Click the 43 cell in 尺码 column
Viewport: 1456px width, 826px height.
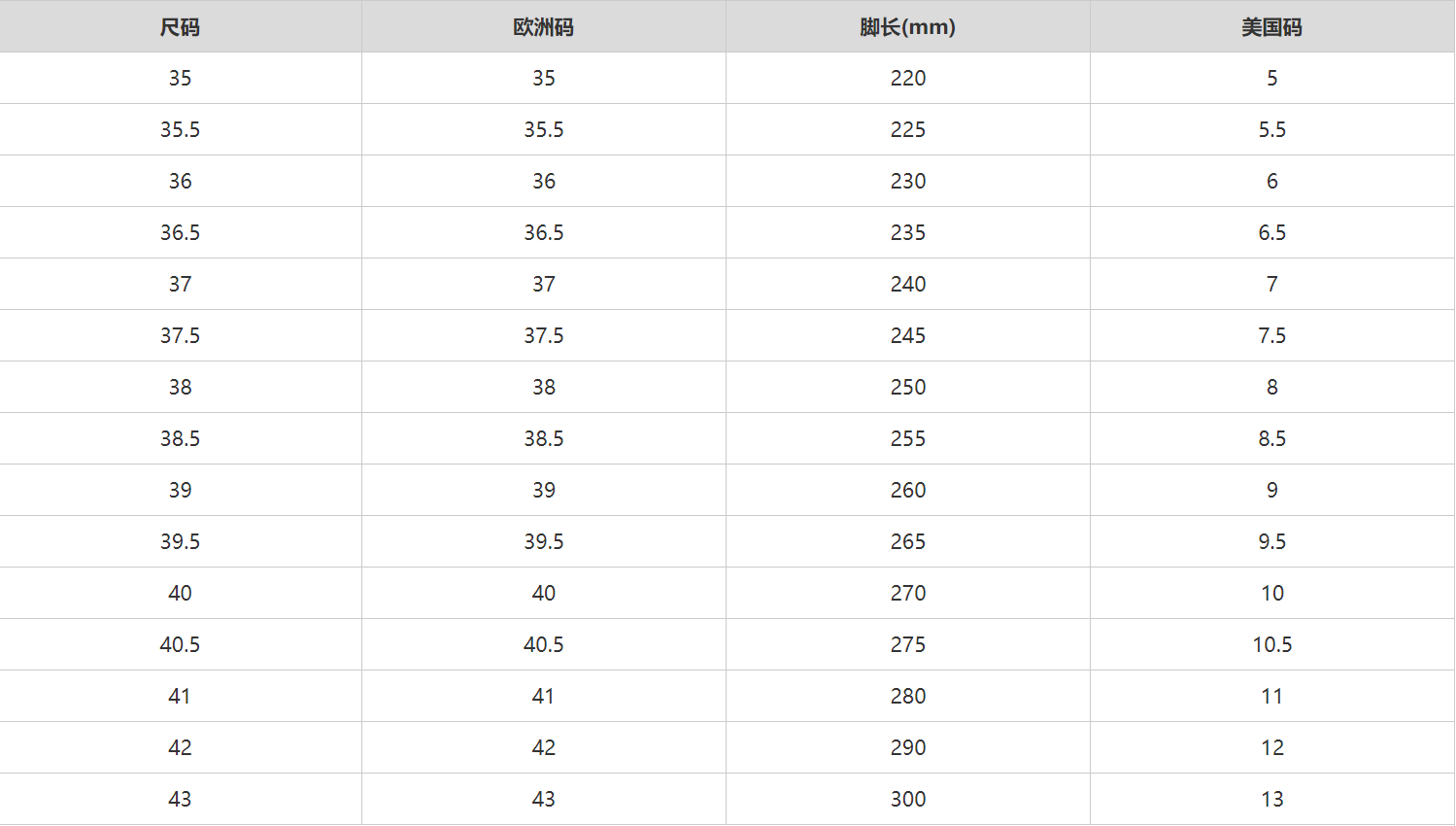click(180, 799)
